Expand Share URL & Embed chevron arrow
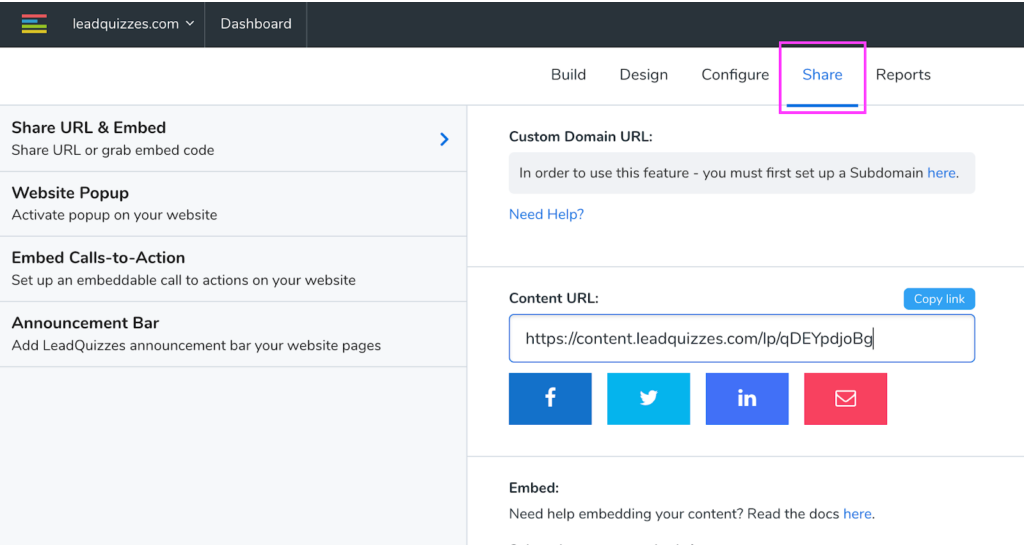Screen dimensions: 1024x545 click(x=444, y=139)
